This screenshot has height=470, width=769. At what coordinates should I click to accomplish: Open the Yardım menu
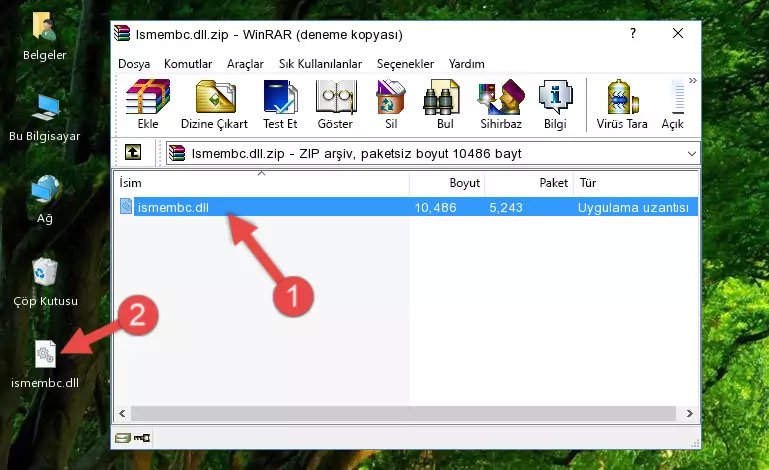pyautogui.click(x=466, y=64)
